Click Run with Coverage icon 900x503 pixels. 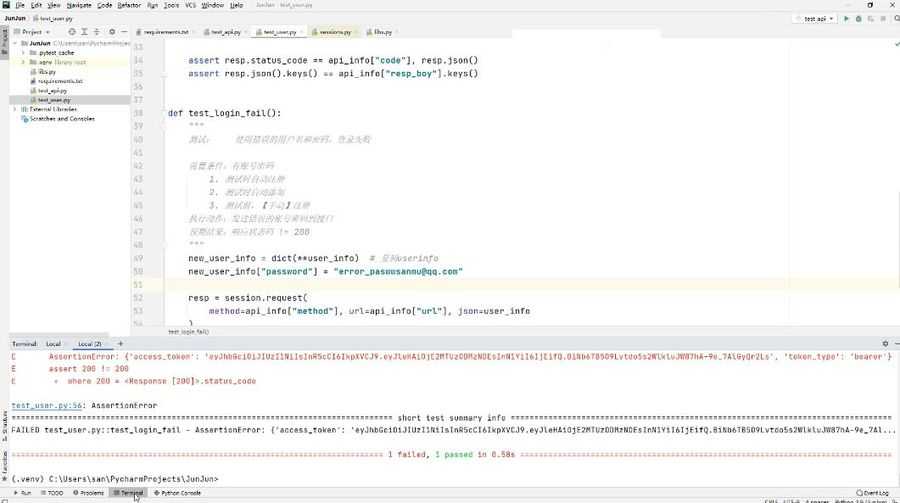pos(871,19)
